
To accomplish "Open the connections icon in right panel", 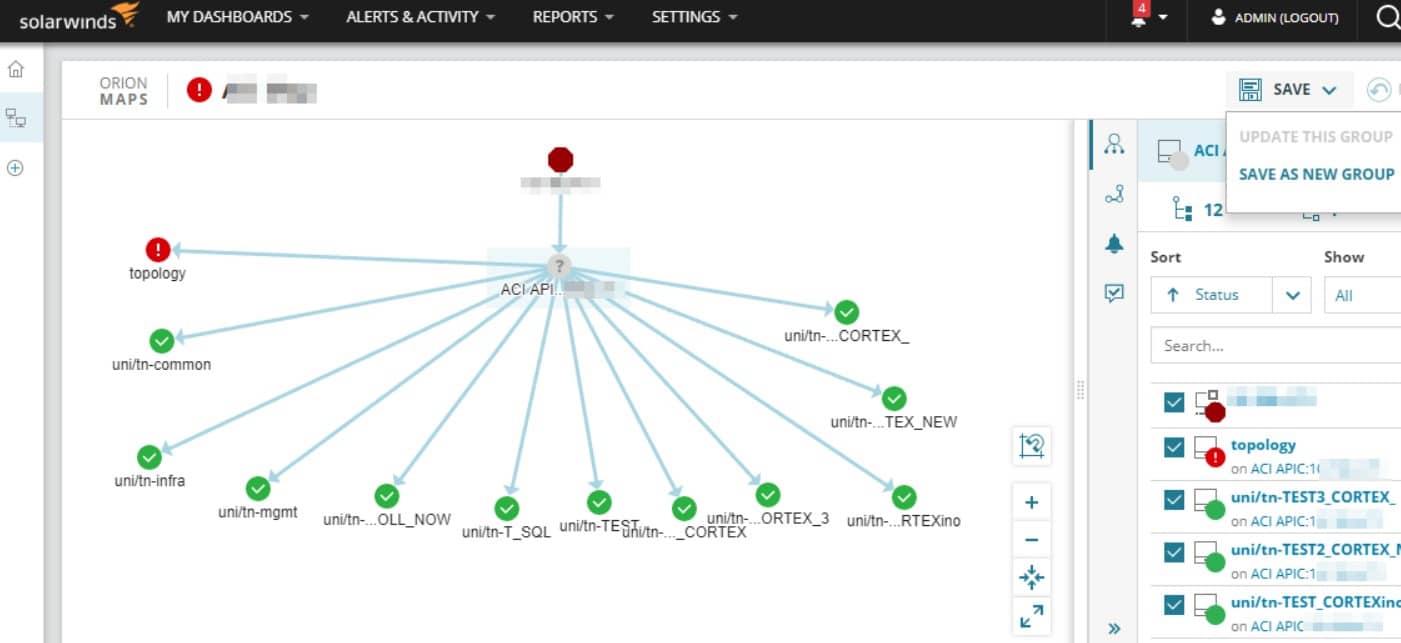I will point(1114,195).
